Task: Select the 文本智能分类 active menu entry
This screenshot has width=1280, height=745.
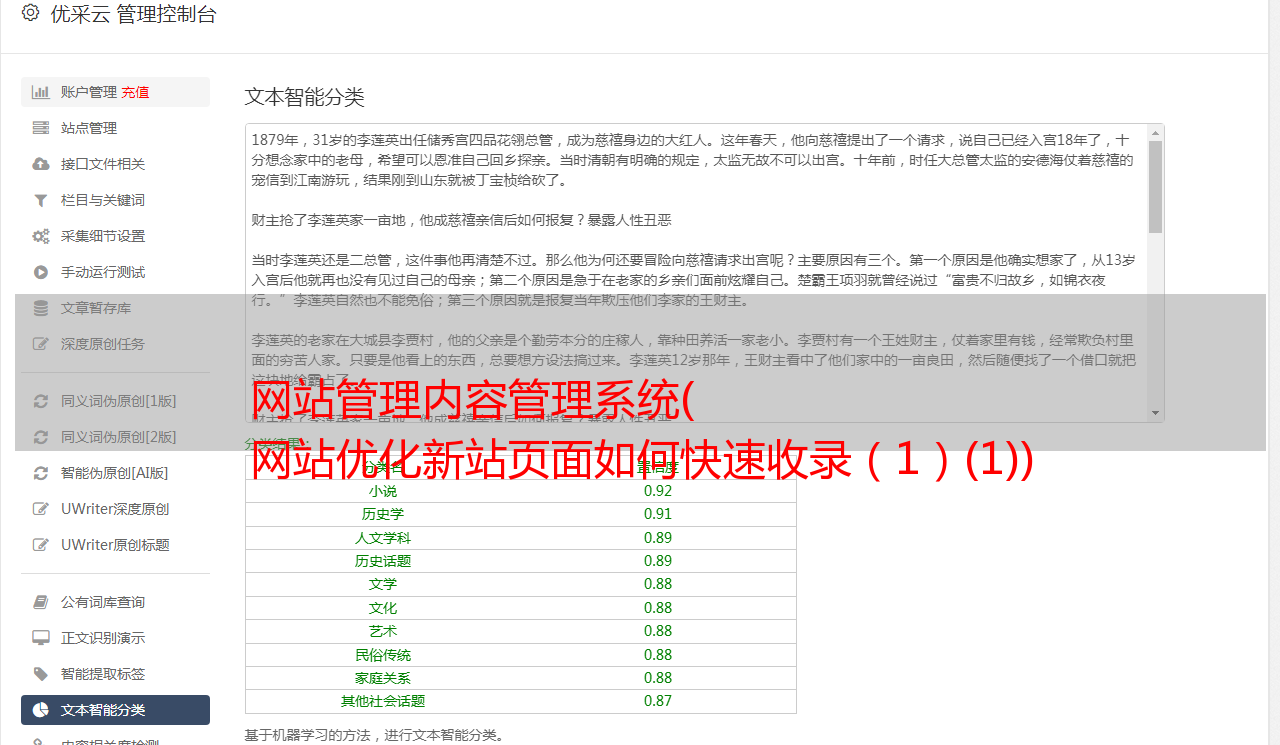Action: [115, 710]
